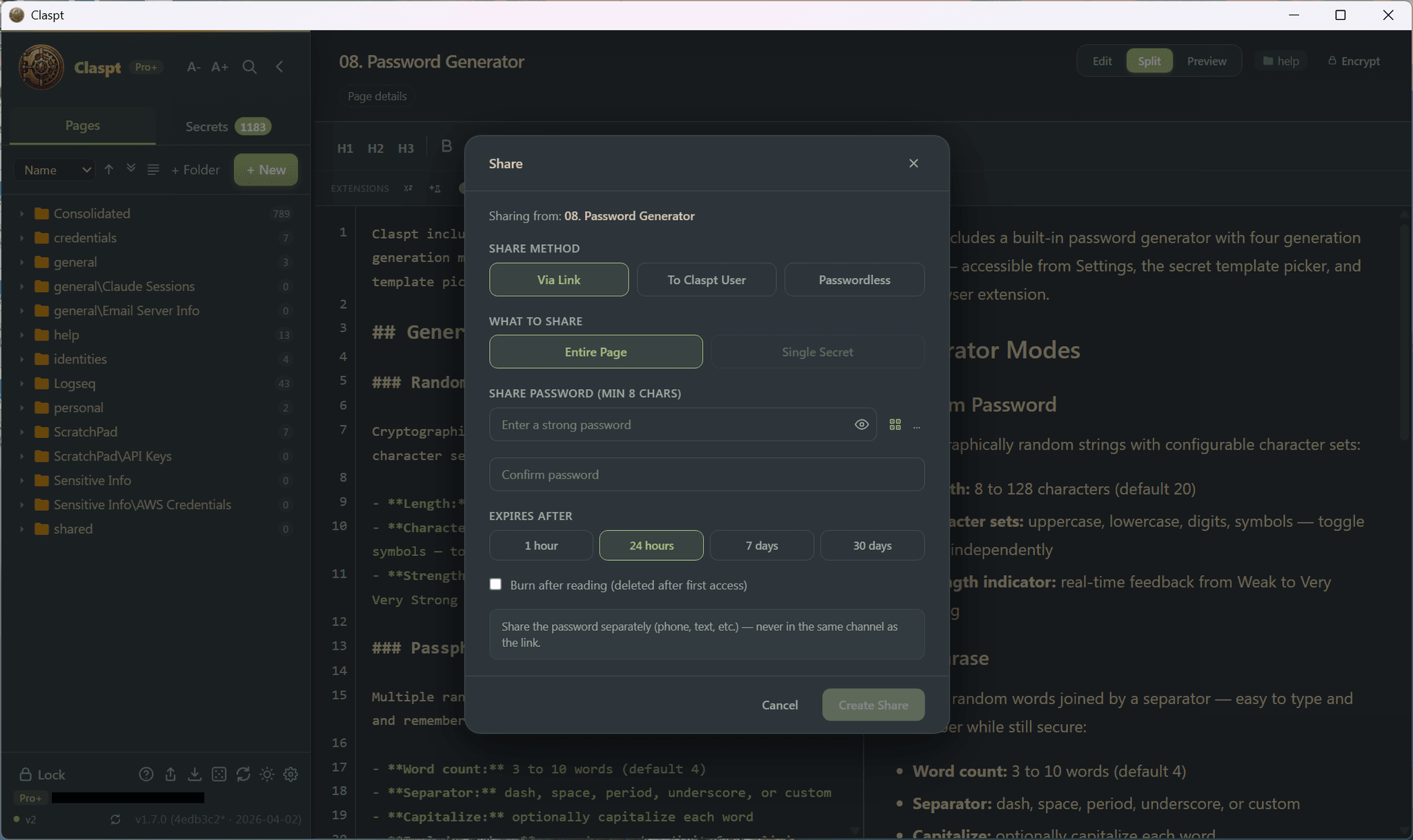This screenshot has width=1413, height=840.
Task: Select Via Link share method
Action: point(559,280)
